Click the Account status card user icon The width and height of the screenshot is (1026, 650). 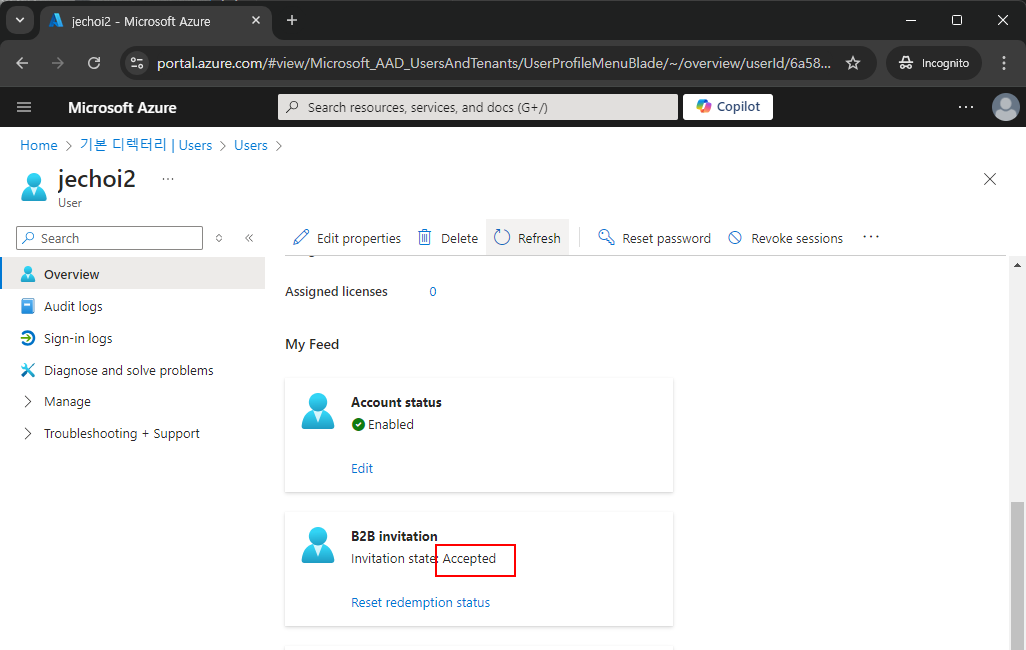[x=318, y=411]
